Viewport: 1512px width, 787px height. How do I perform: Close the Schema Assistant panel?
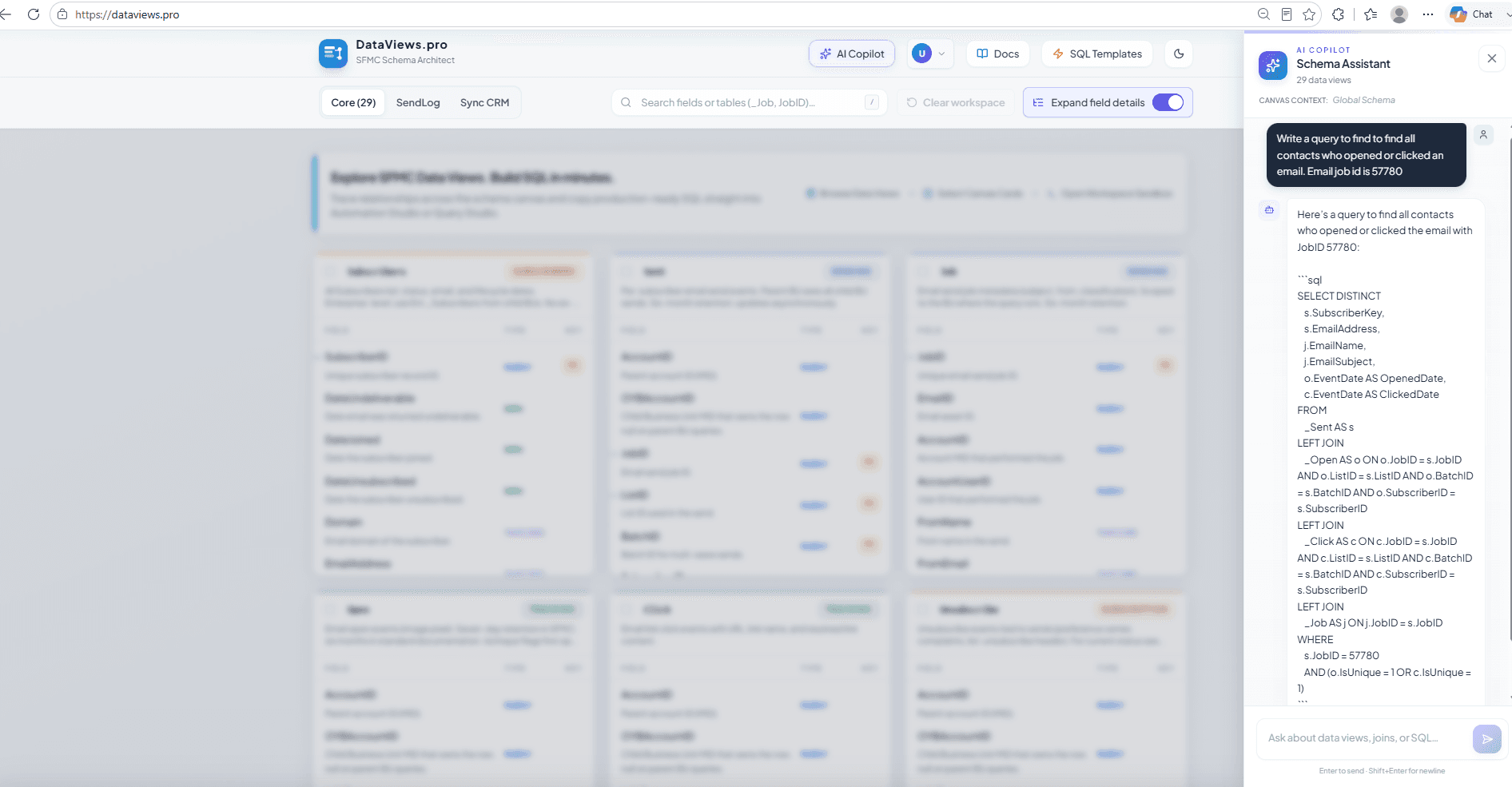[x=1491, y=58]
